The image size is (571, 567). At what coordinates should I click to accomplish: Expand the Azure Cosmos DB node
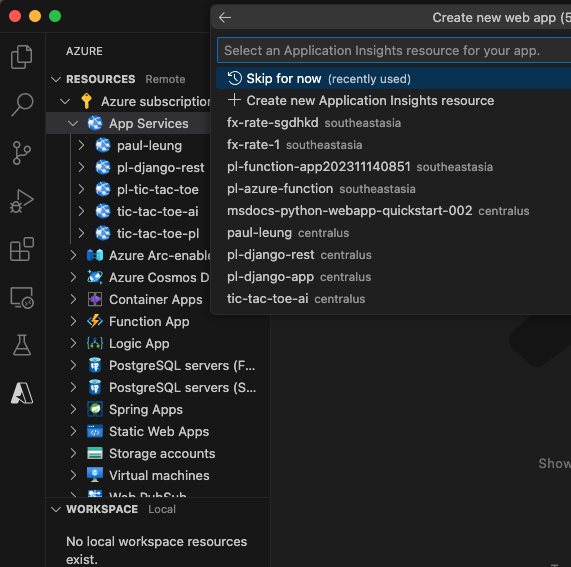pos(74,277)
